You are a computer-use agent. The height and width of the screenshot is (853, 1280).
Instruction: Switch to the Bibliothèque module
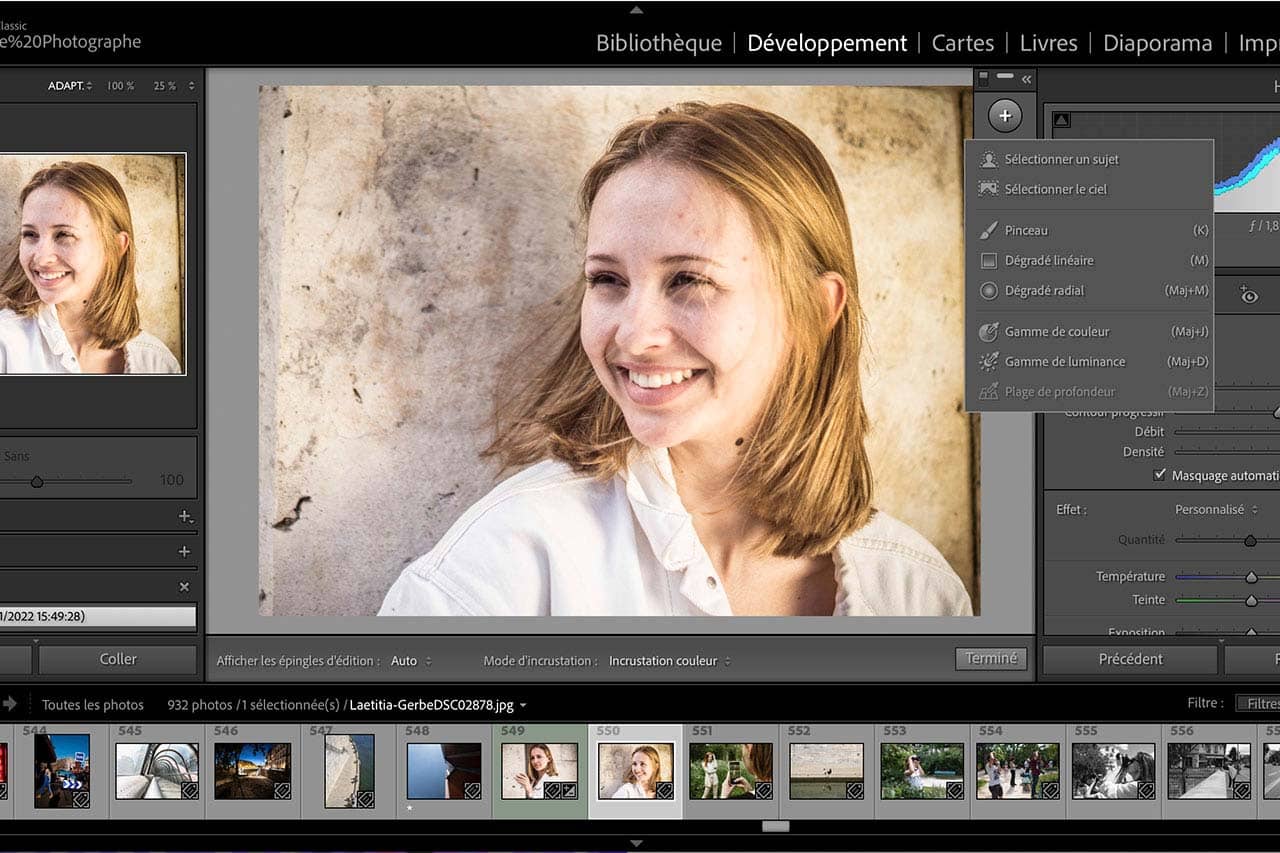658,43
